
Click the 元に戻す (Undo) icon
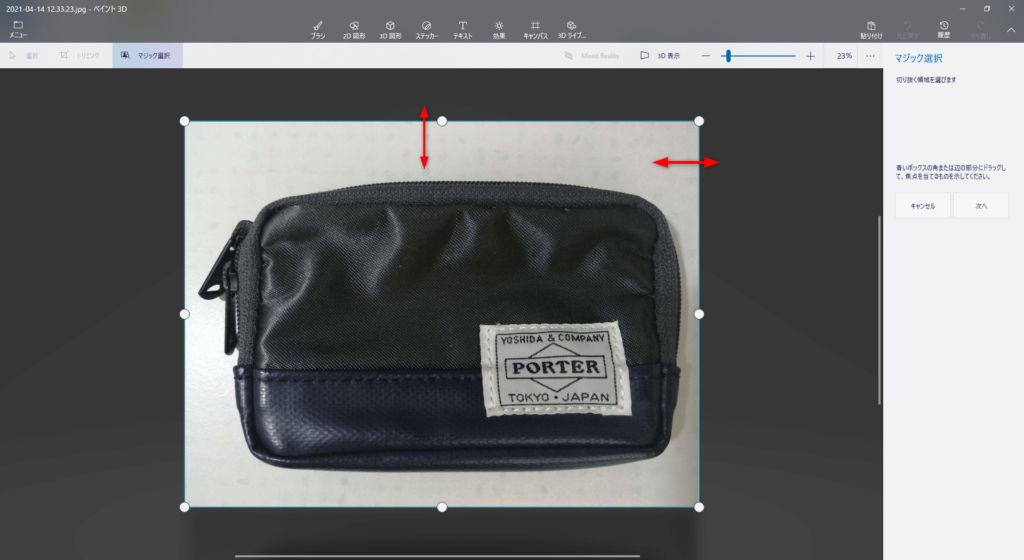coord(908,30)
